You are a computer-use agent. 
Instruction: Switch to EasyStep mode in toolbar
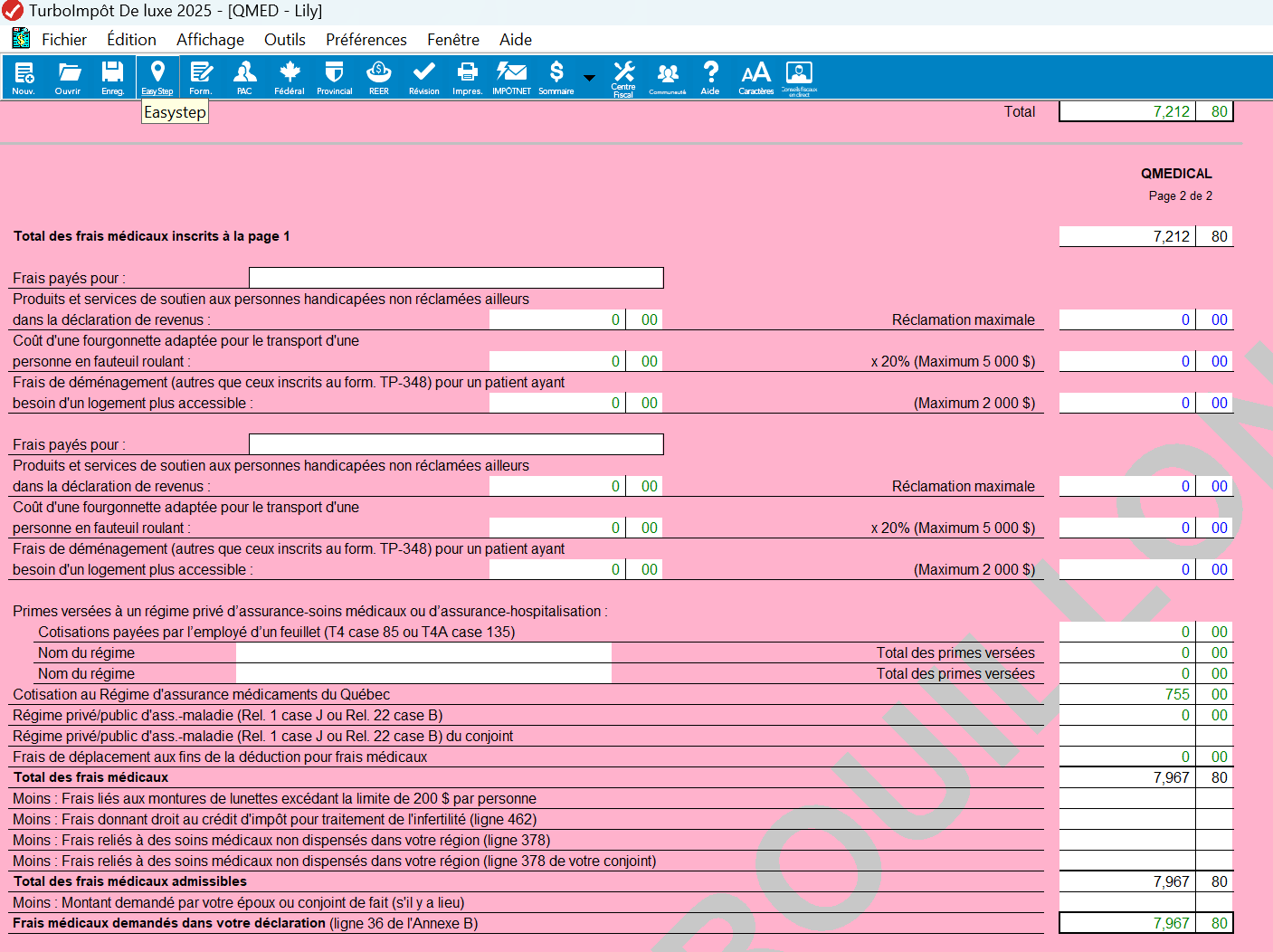[157, 78]
